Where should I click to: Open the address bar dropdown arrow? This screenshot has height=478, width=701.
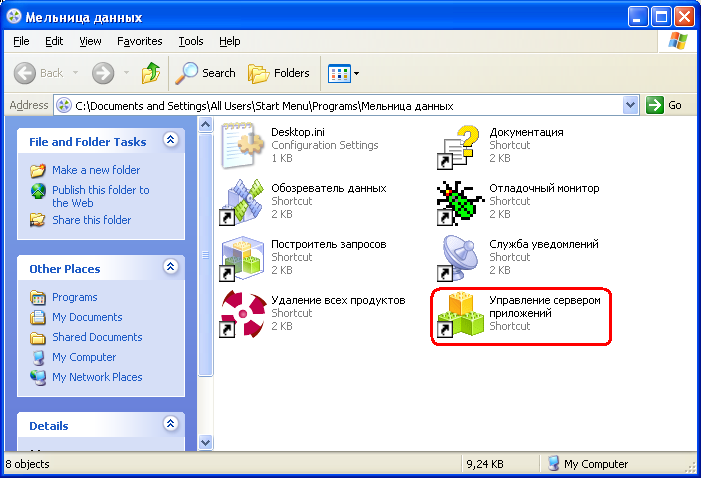tap(630, 105)
